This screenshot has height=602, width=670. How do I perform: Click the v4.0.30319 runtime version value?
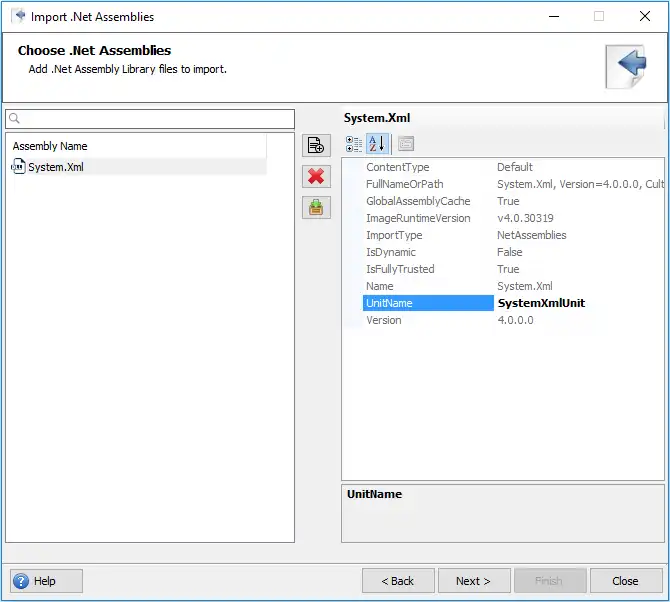525,218
